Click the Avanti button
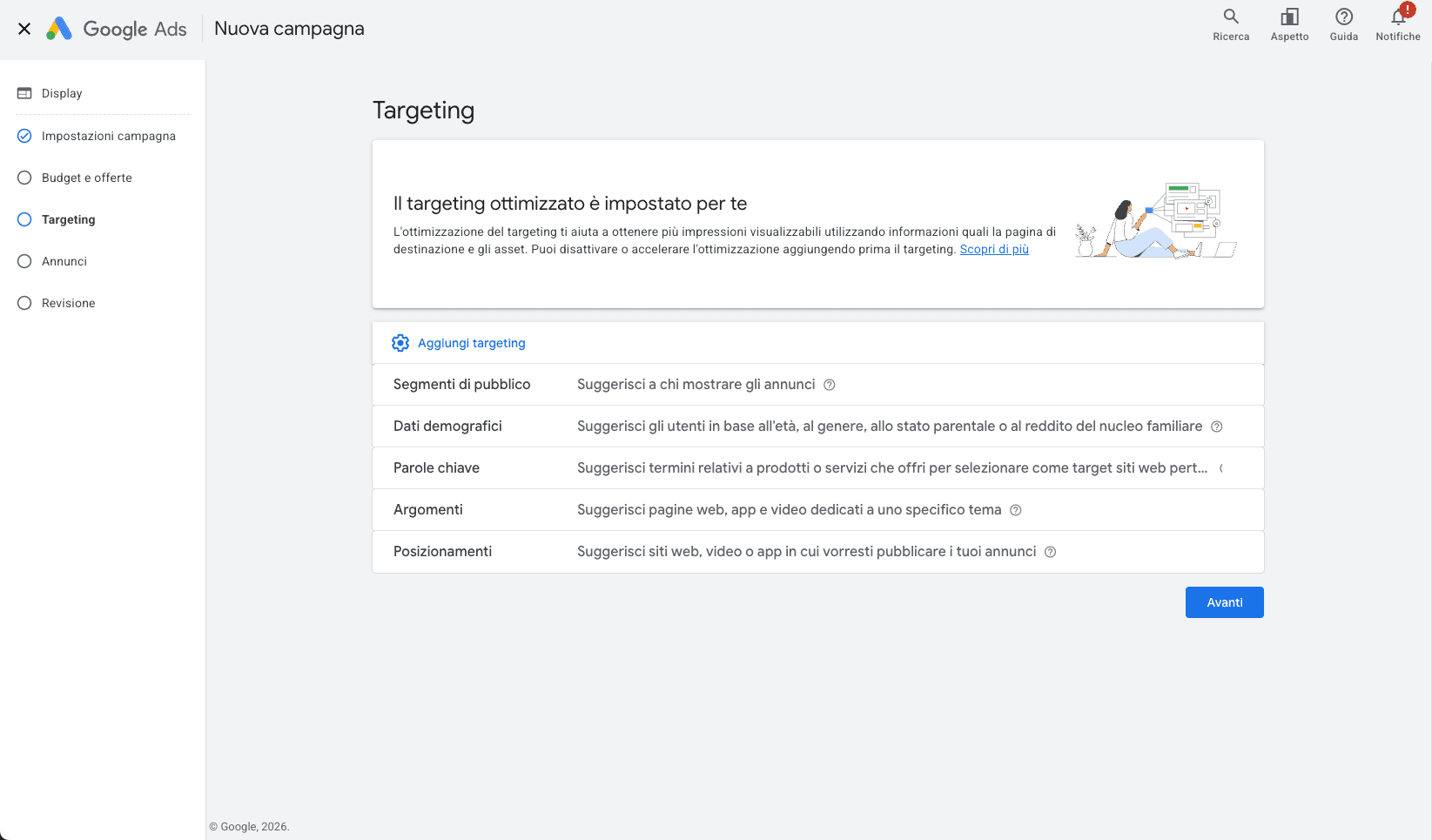 1225,602
